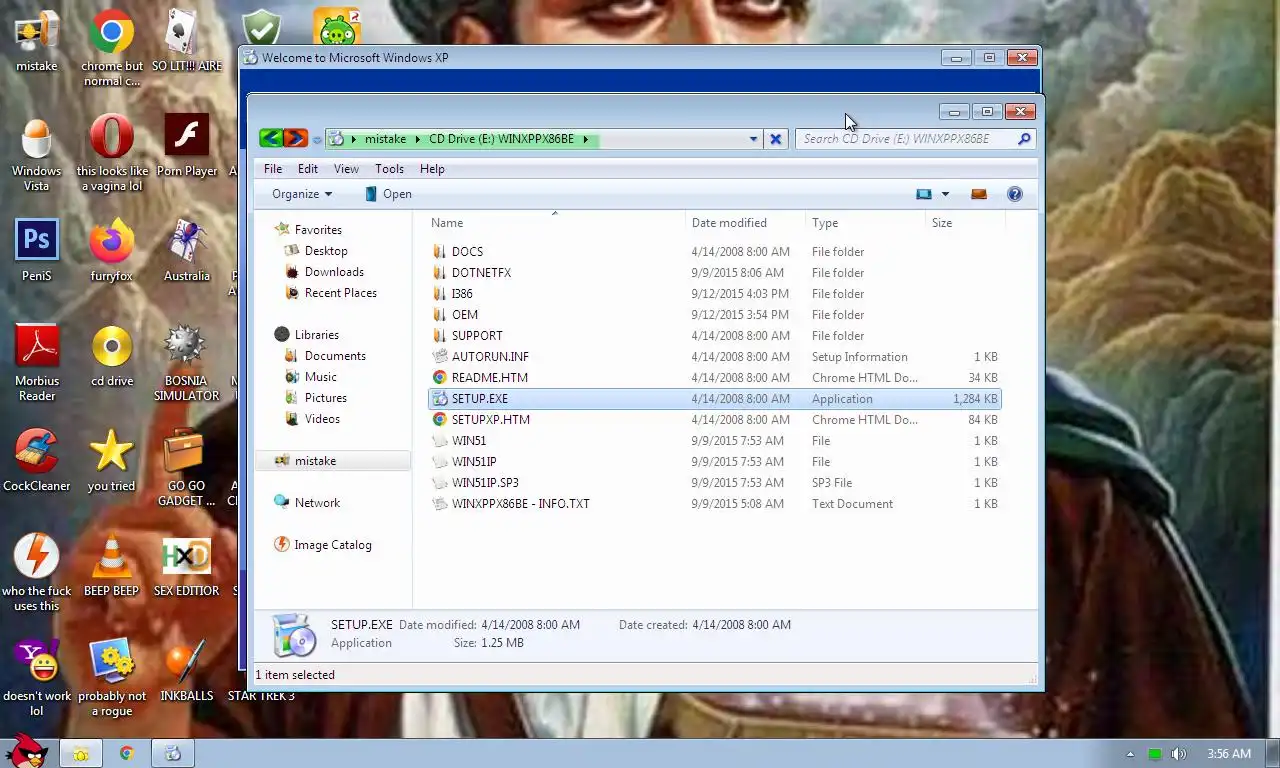The height and width of the screenshot is (768, 1280).
Task: Open Explorer help (question mark icon)
Action: (1015, 194)
